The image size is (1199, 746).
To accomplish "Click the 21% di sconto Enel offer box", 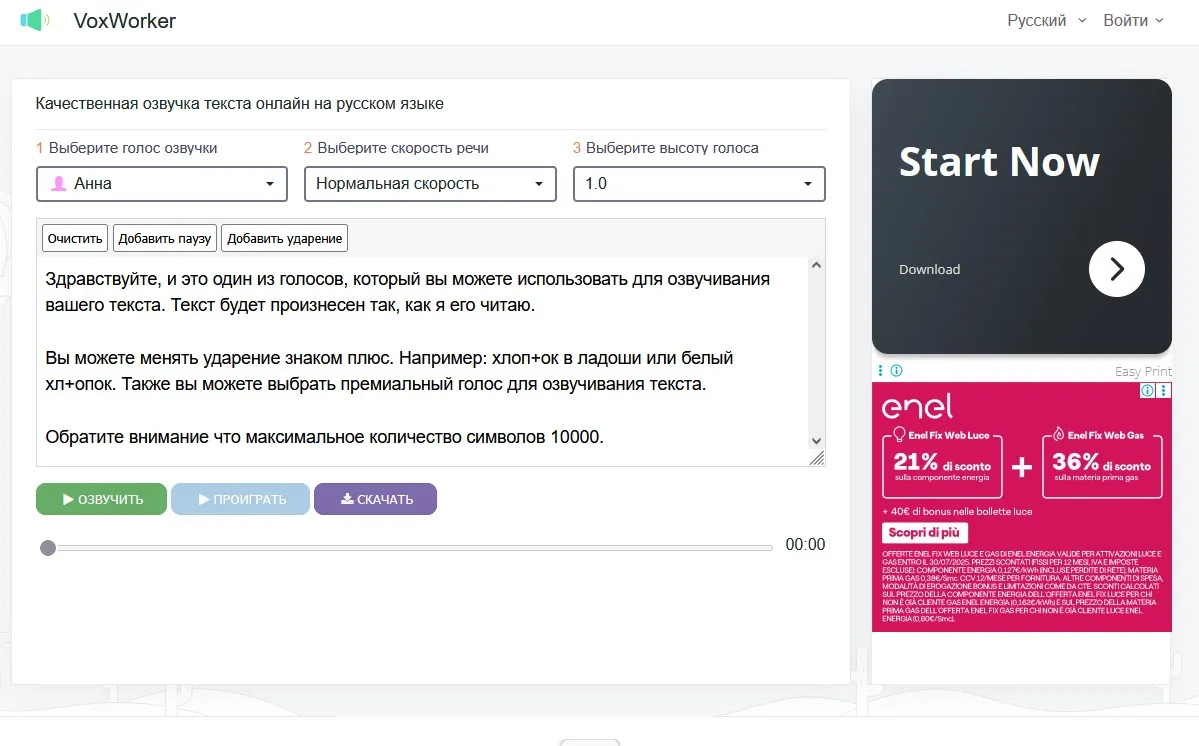I will [x=942, y=465].
